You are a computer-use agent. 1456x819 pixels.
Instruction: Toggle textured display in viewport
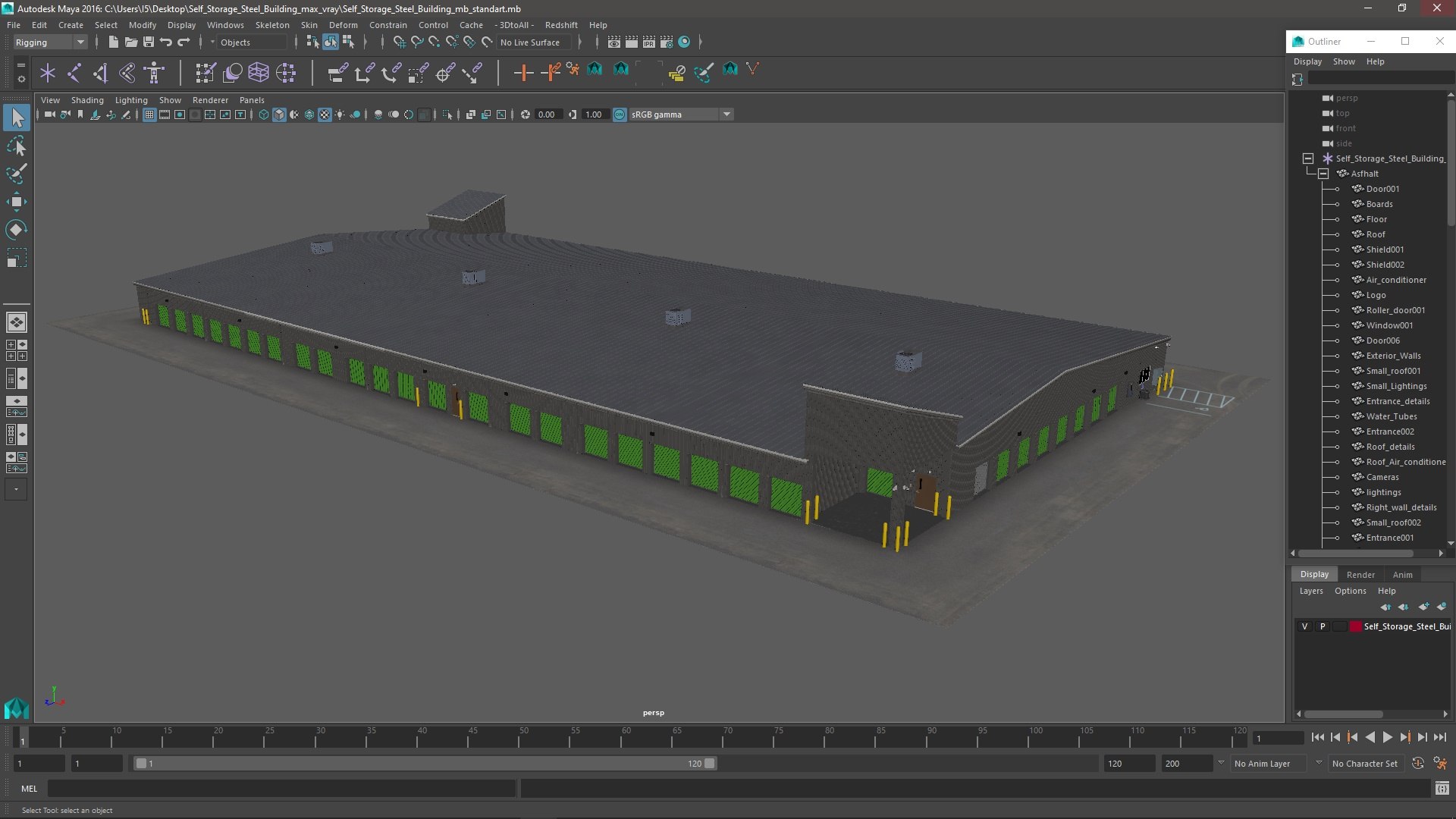click(x=325, y=115)
